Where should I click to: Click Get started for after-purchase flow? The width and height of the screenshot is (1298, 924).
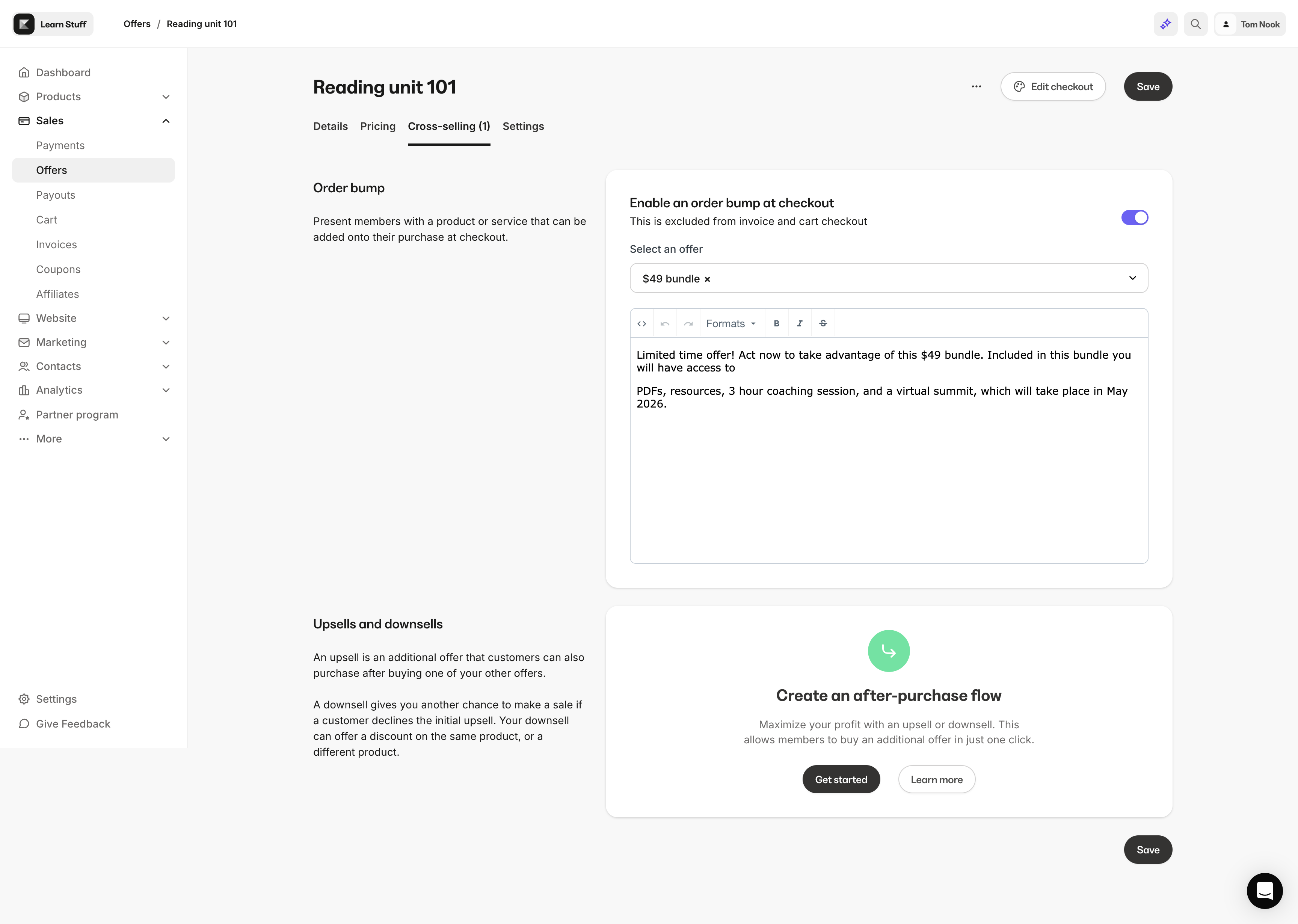841,779
